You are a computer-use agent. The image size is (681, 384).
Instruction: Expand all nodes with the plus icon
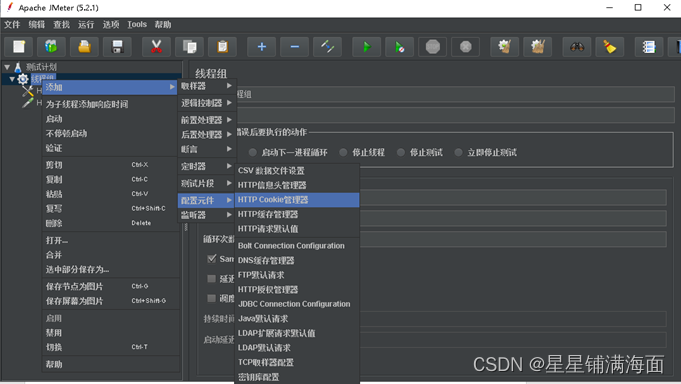click(261, 46)
